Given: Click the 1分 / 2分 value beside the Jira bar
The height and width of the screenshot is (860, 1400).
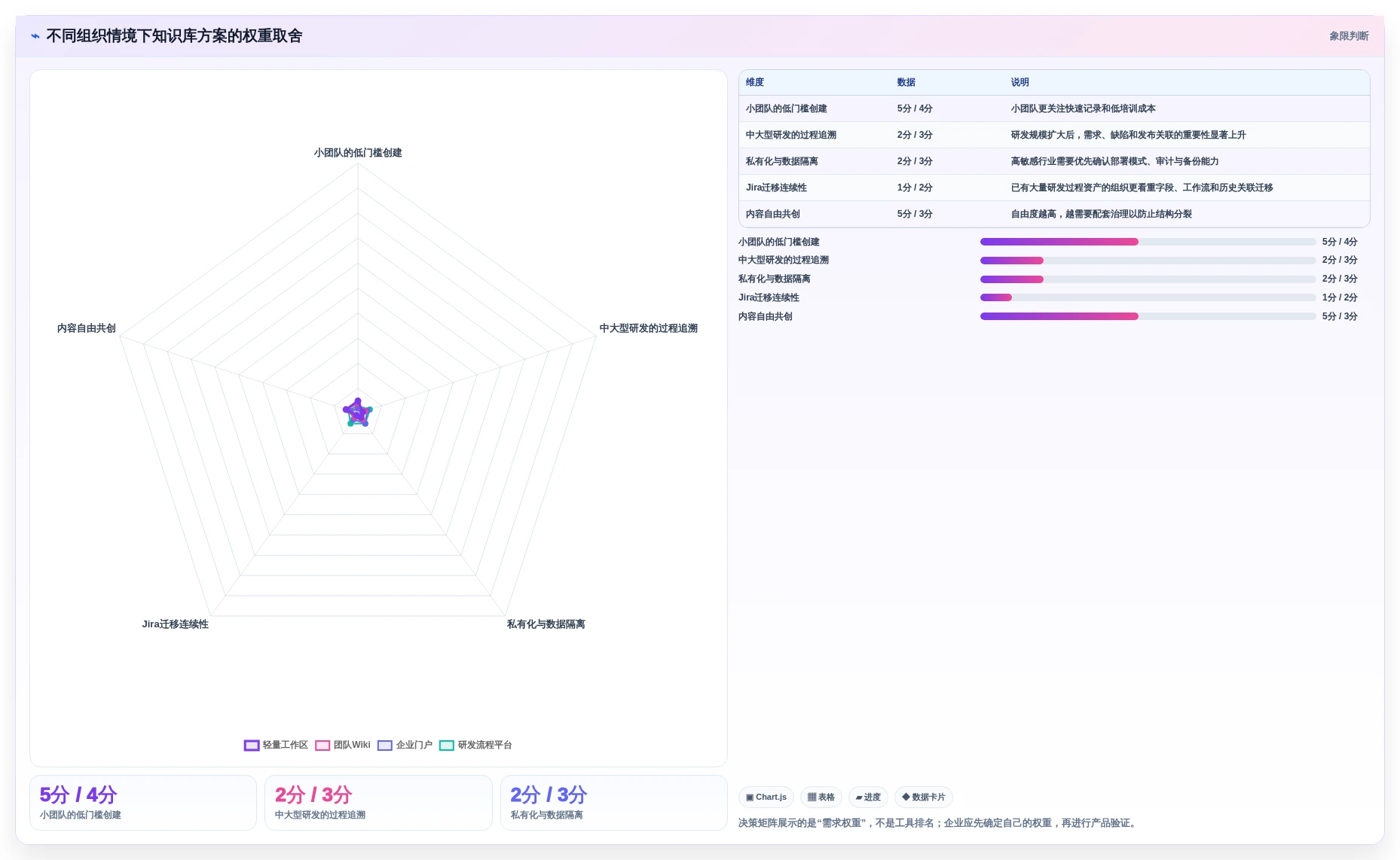Looking at the screenshot, I should click(1340, 297).
